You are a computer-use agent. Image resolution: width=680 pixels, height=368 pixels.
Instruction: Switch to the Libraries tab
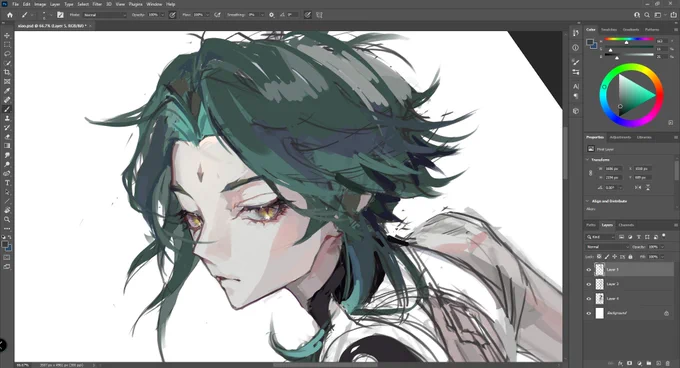[x=644, y=137]
